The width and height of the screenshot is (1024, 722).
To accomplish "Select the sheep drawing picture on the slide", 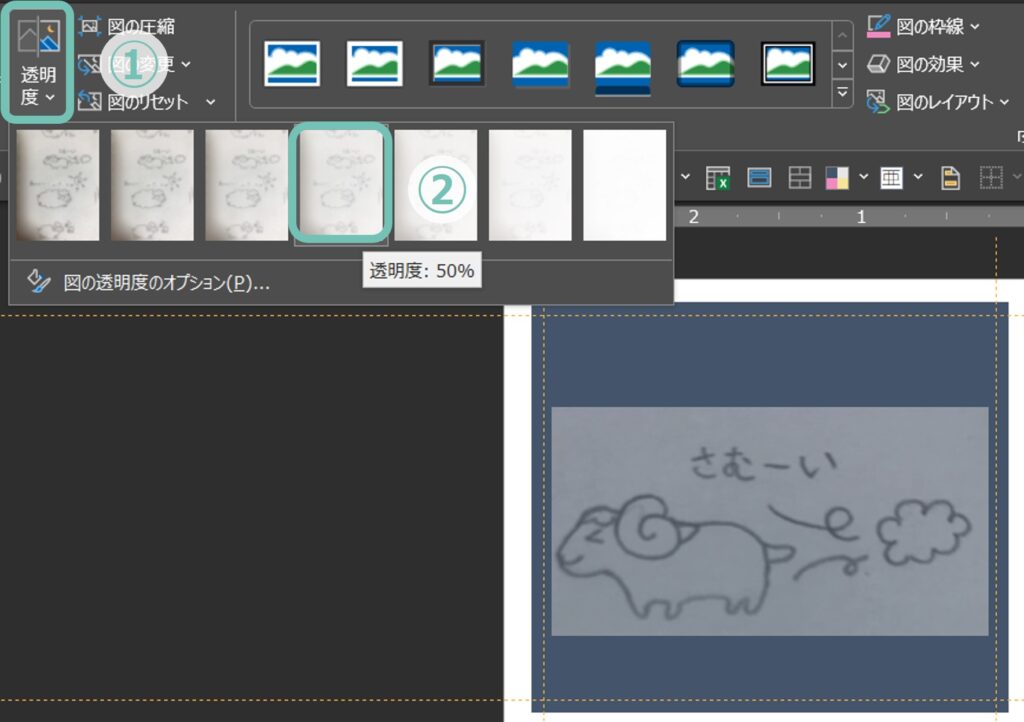I will [x=769, y=521].
